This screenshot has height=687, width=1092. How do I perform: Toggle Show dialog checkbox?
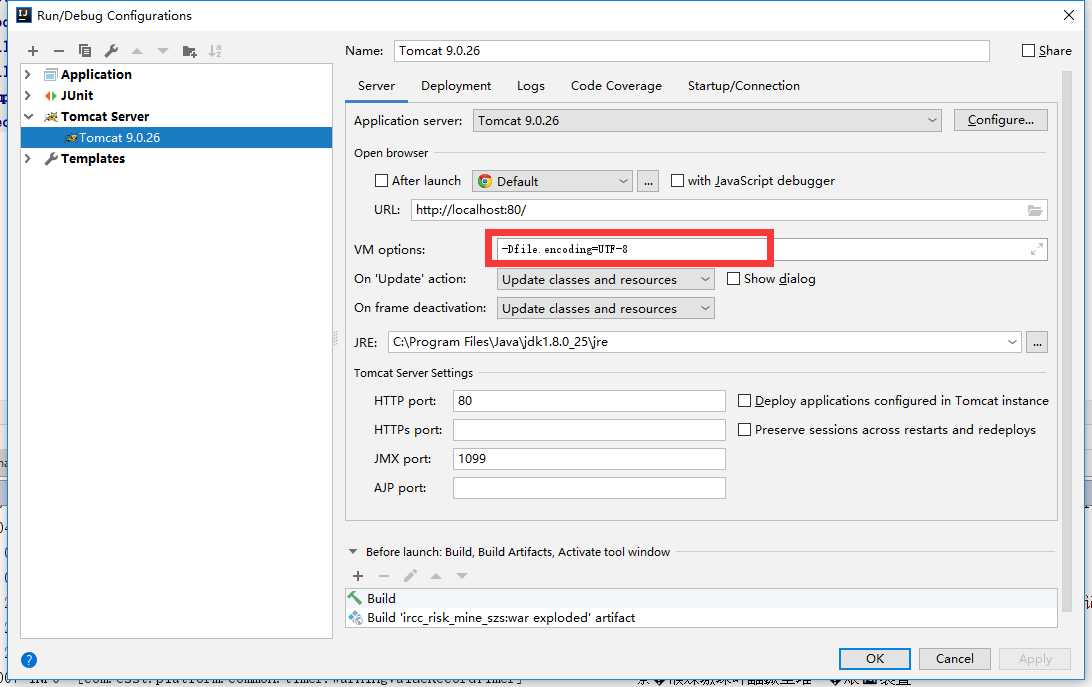click(x=733, y=279)
